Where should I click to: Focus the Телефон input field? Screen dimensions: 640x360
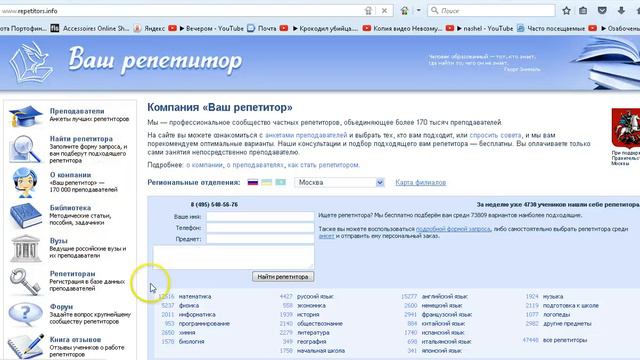[260, 228]
